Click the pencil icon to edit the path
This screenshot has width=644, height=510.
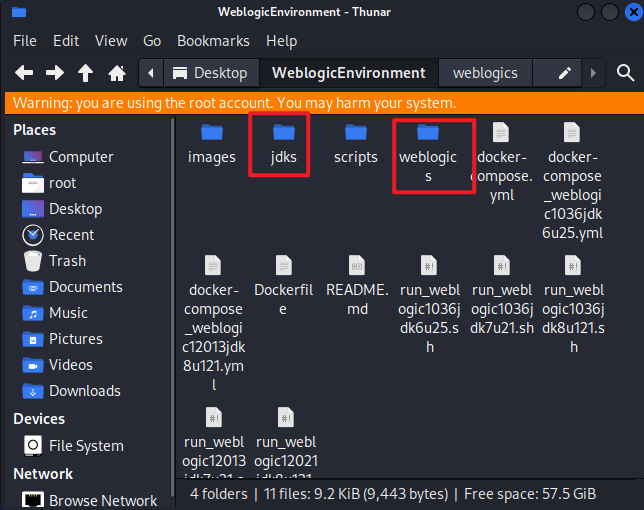(565, 73)
